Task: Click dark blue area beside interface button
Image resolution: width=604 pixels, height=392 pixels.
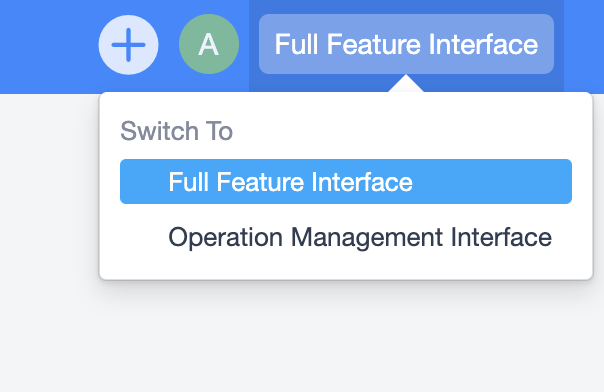Action: [559, 46]
